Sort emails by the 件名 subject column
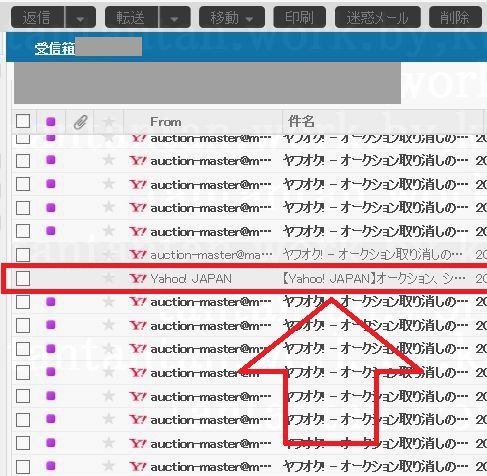 click(301, 121)
